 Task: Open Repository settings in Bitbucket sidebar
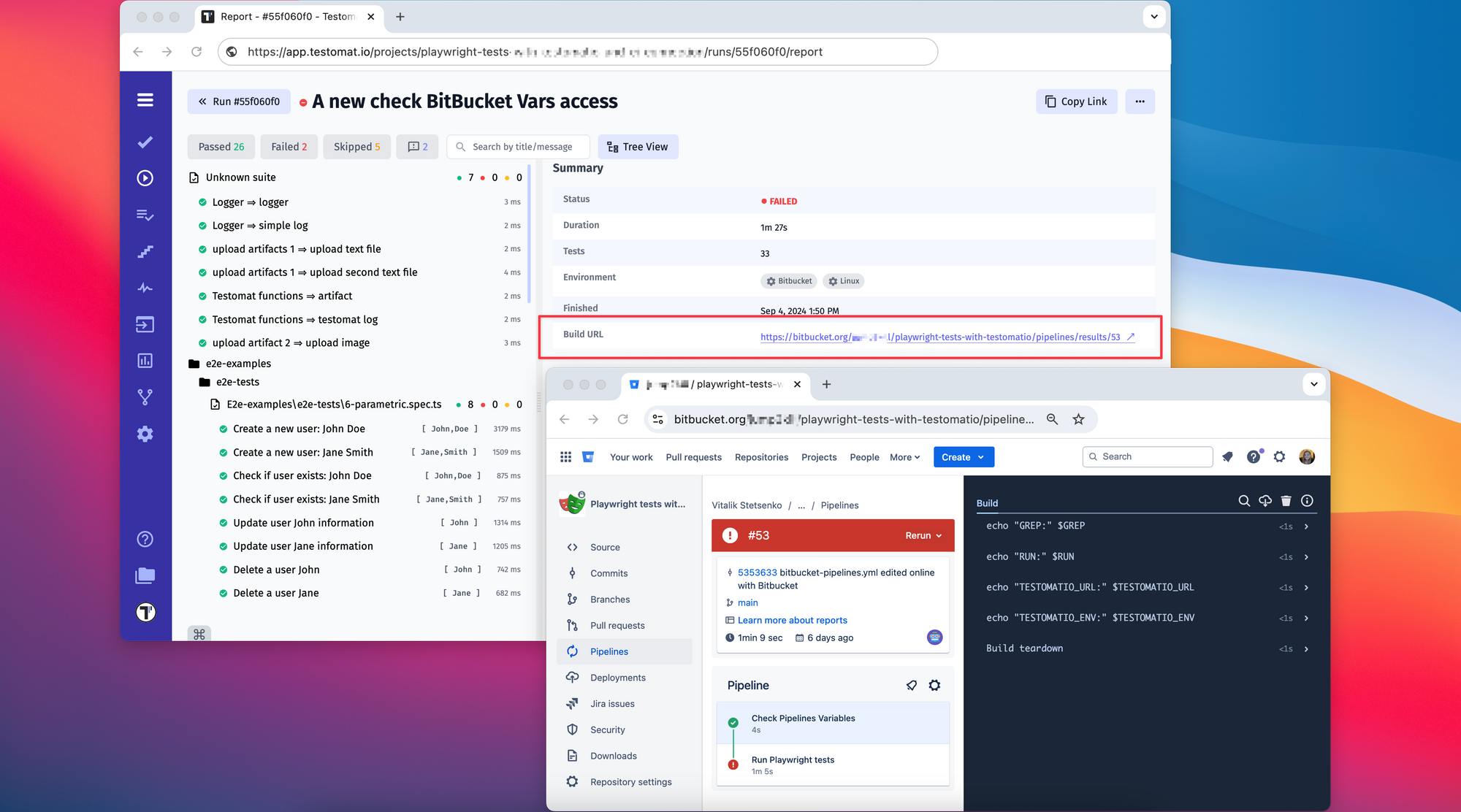click(625, 782)
